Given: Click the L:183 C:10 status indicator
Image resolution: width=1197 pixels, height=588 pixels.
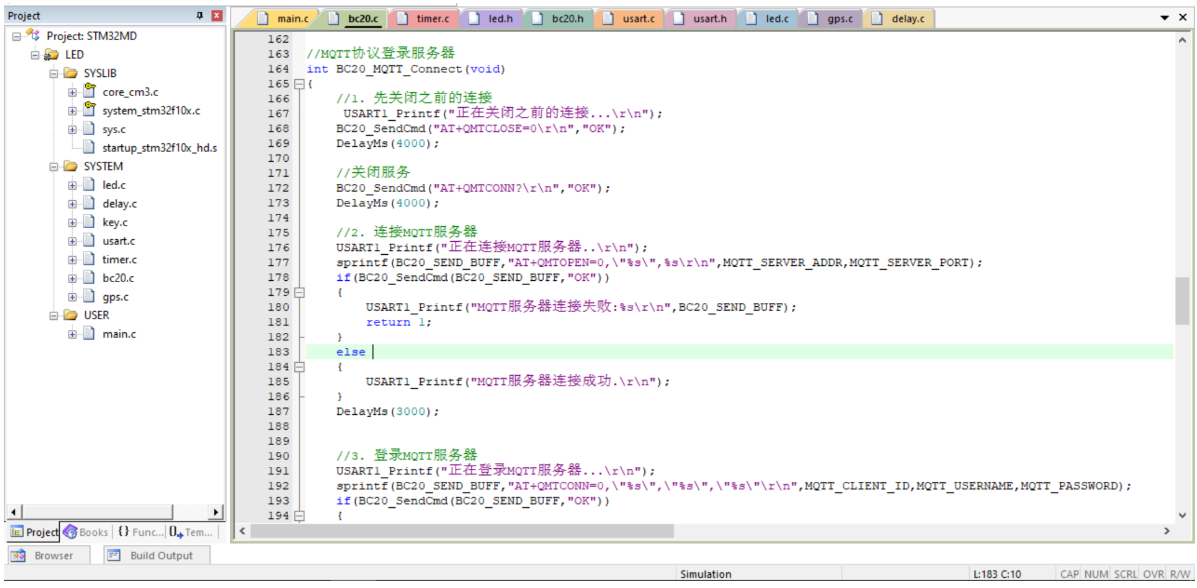Looking at the screenshot, I should click(998, 574).
